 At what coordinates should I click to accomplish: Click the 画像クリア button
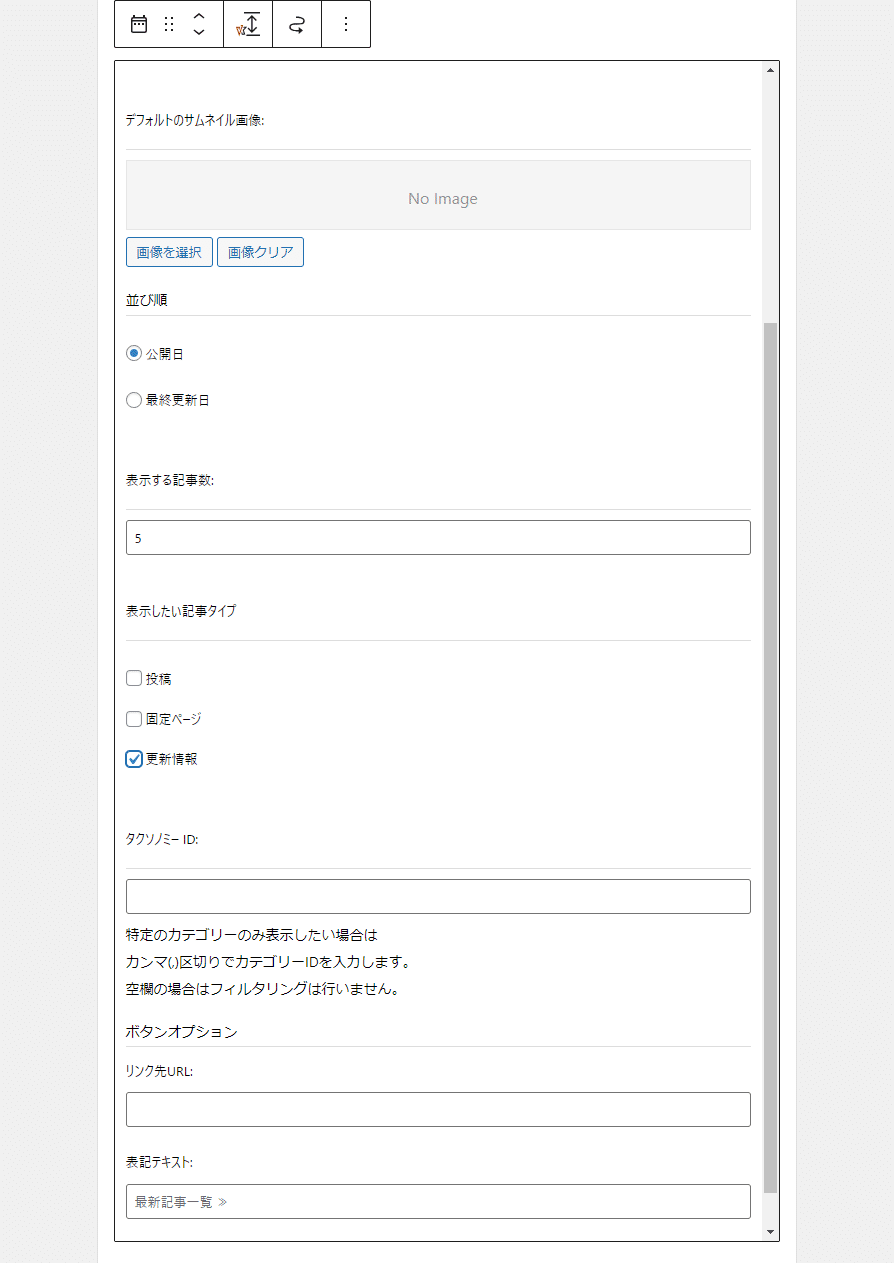260,252
